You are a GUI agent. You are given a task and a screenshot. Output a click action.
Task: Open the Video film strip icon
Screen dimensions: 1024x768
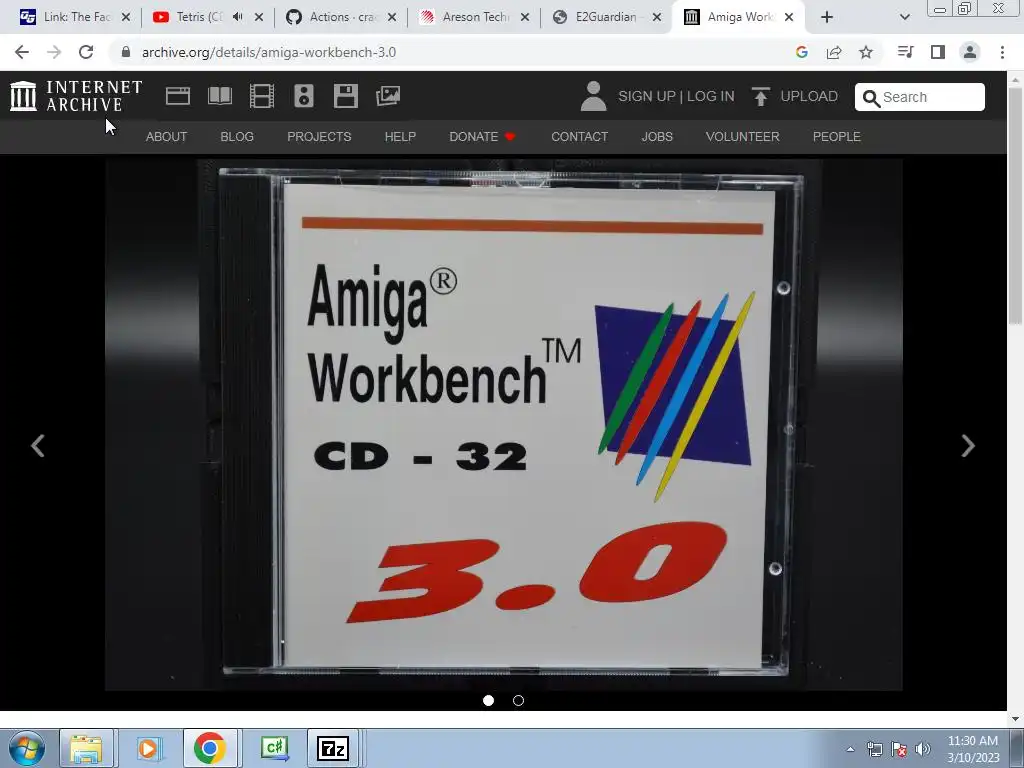point(262,96)
